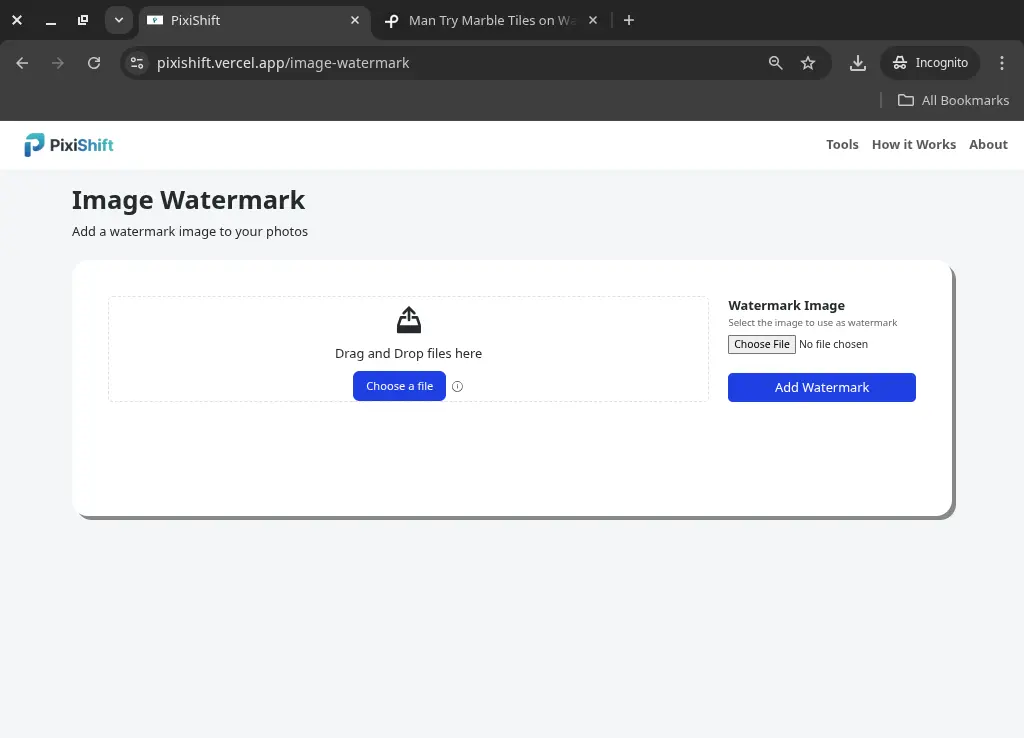Click the PixiShift logo
Viewport: 1024px width, 738px height.
tap(69, 145)
